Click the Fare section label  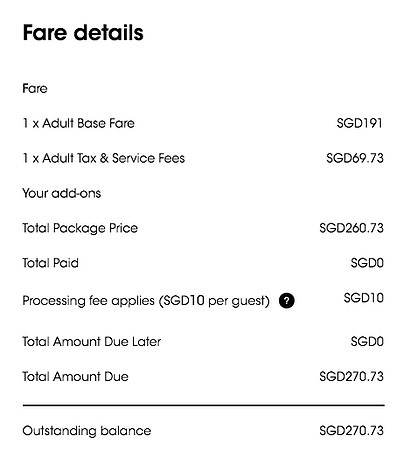point(35,89)
